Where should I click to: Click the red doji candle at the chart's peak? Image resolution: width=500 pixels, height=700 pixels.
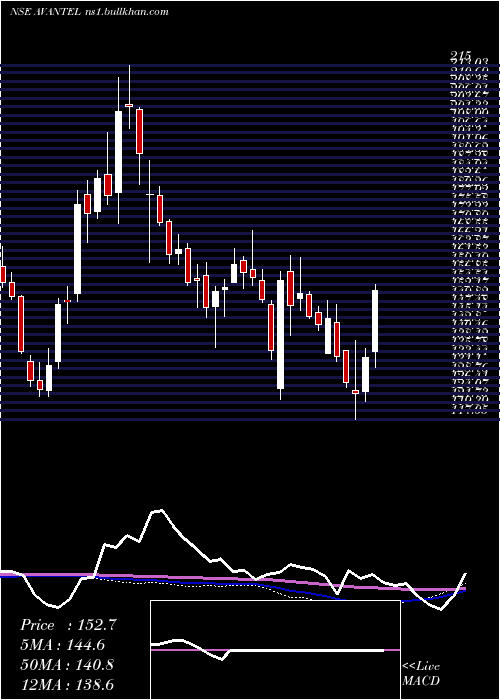coord(129,105)
